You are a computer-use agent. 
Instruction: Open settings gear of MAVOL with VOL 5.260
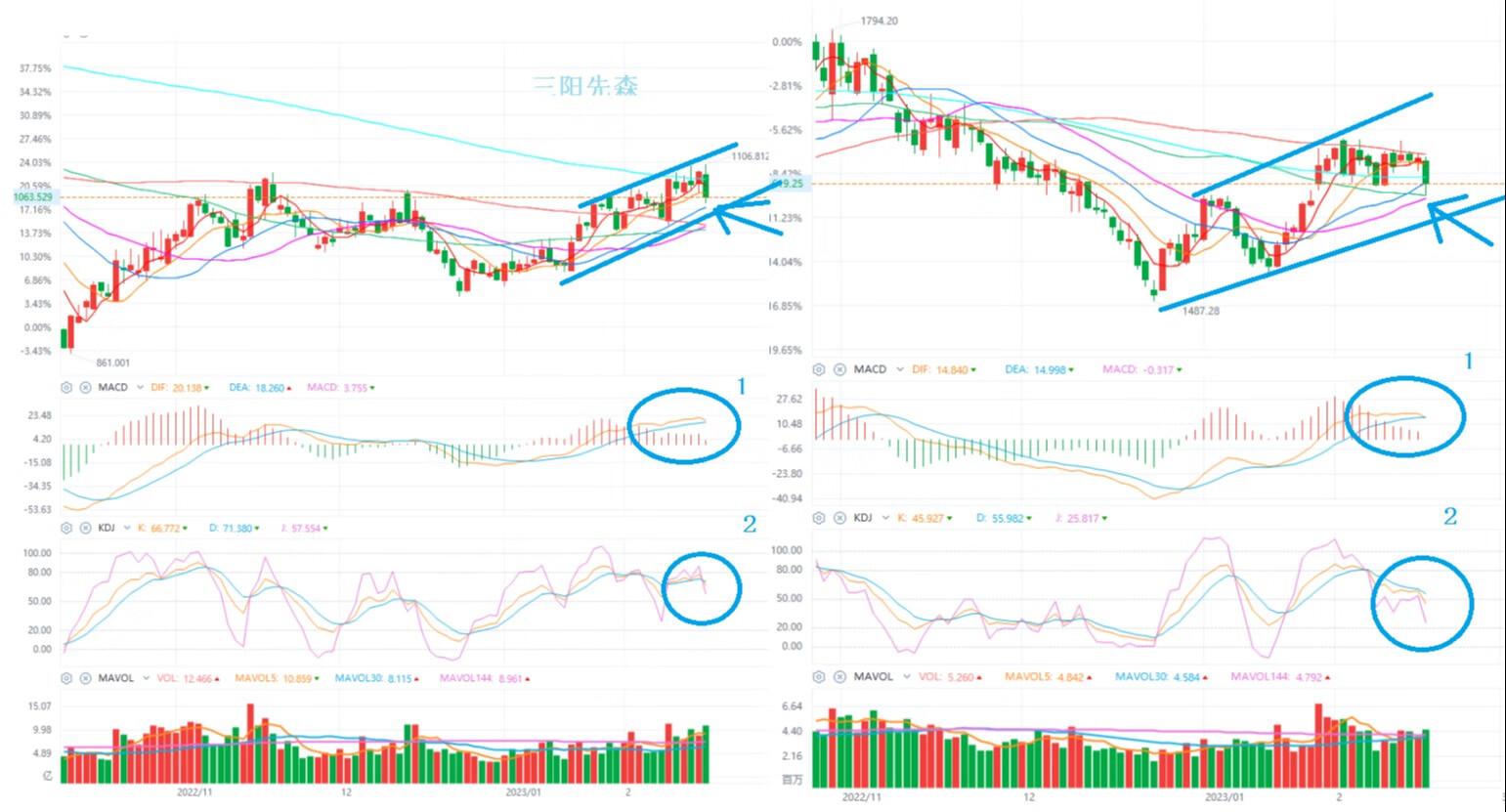pyautogui.click(x=819, y=676)
